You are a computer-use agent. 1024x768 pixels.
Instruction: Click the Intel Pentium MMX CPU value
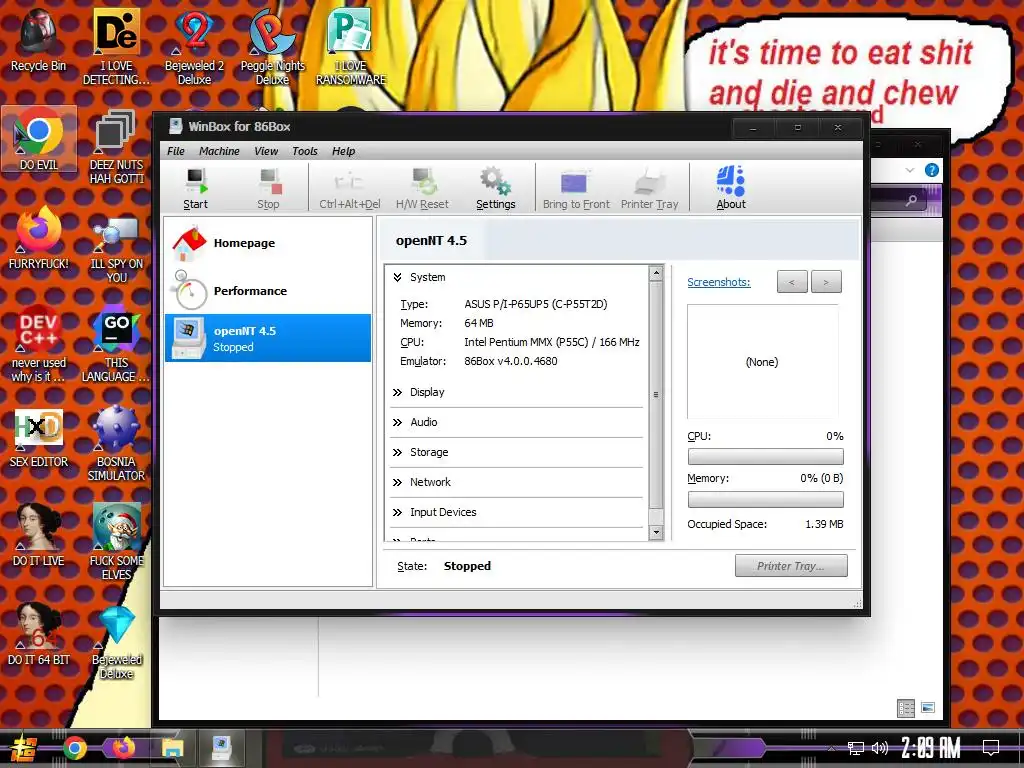tap(552, 342)
